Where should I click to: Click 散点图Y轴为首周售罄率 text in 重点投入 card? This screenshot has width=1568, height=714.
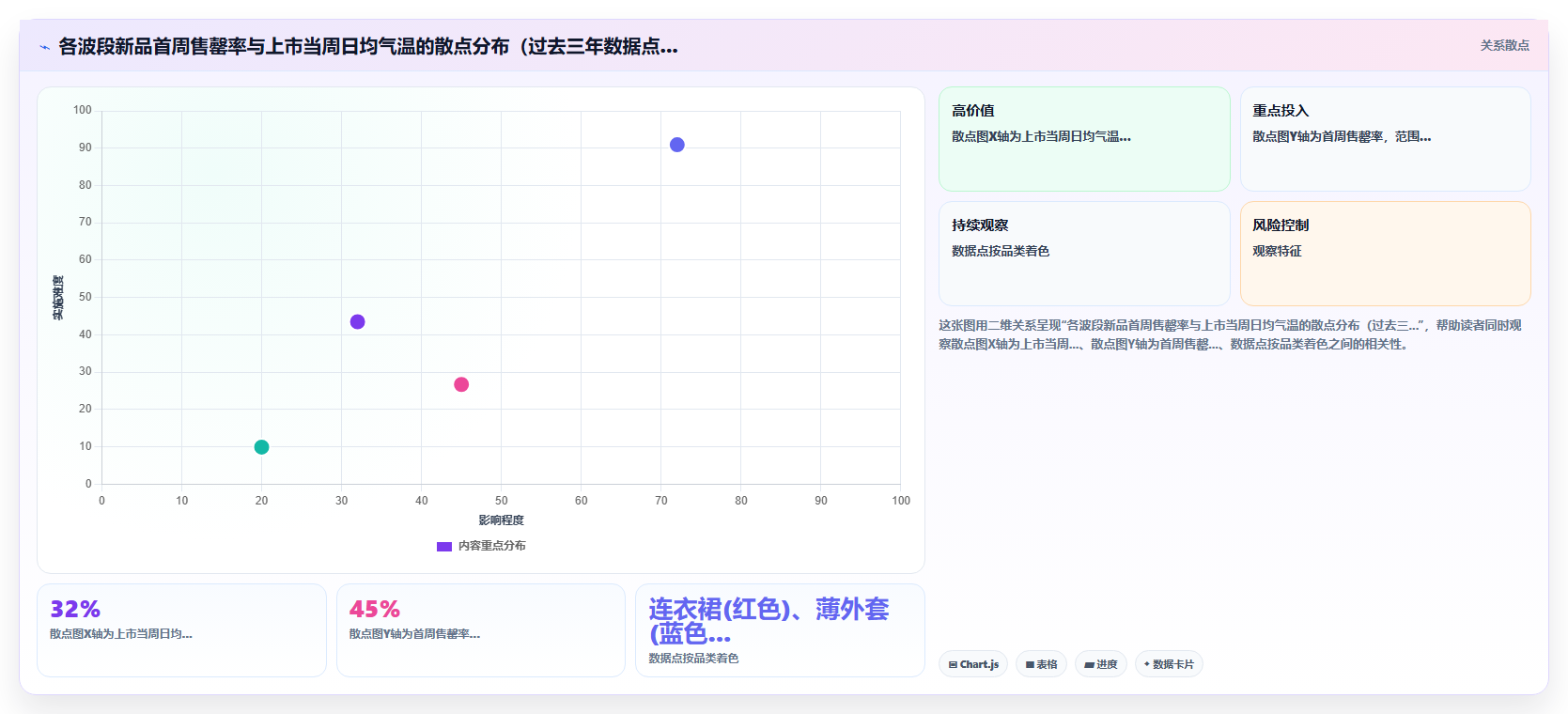point(1342,136)
